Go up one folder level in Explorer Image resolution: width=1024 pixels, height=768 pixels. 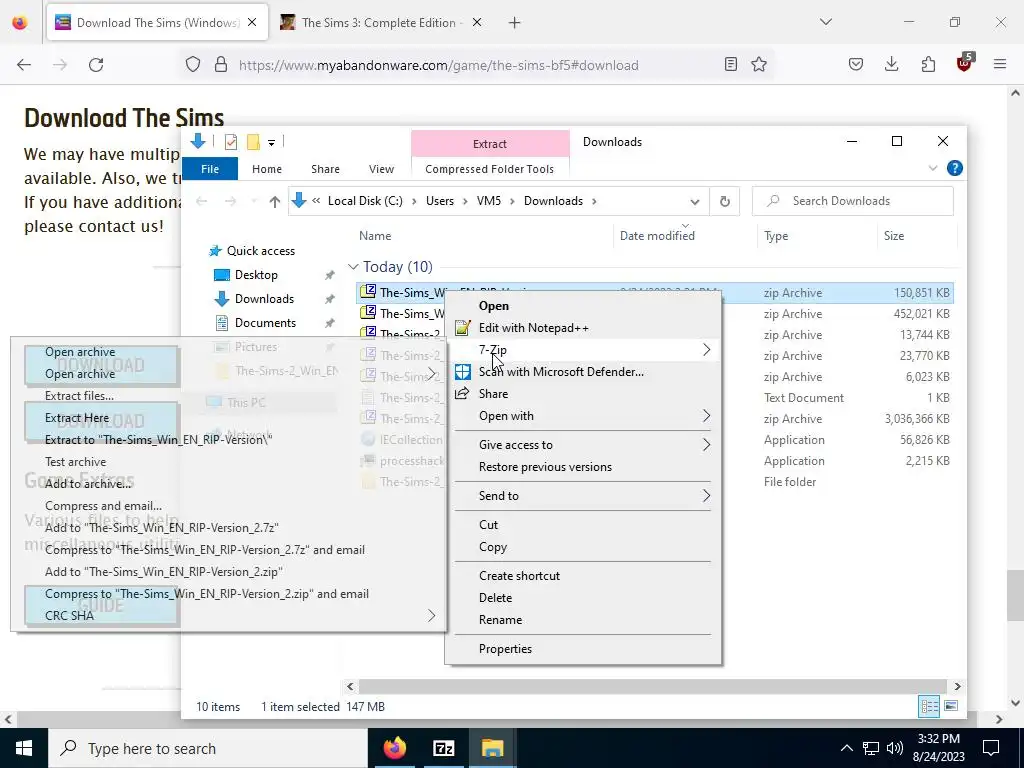274,202
